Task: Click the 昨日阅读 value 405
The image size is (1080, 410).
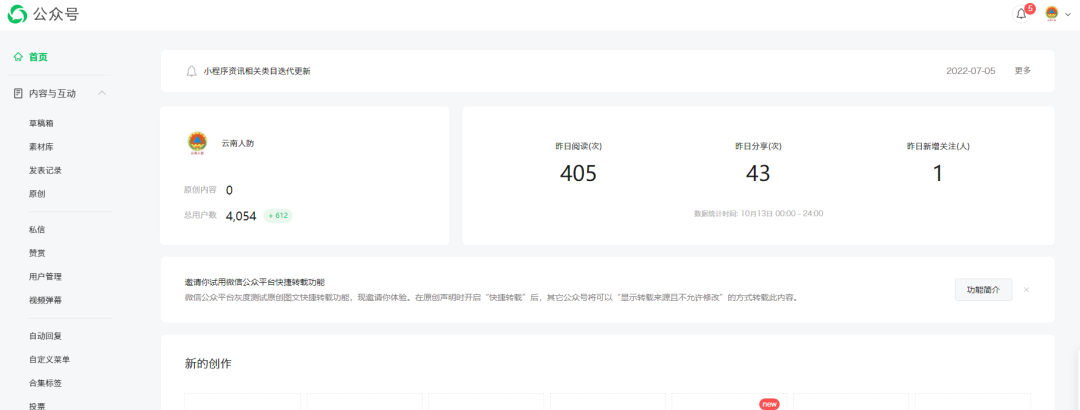Action: pos(578,173)
